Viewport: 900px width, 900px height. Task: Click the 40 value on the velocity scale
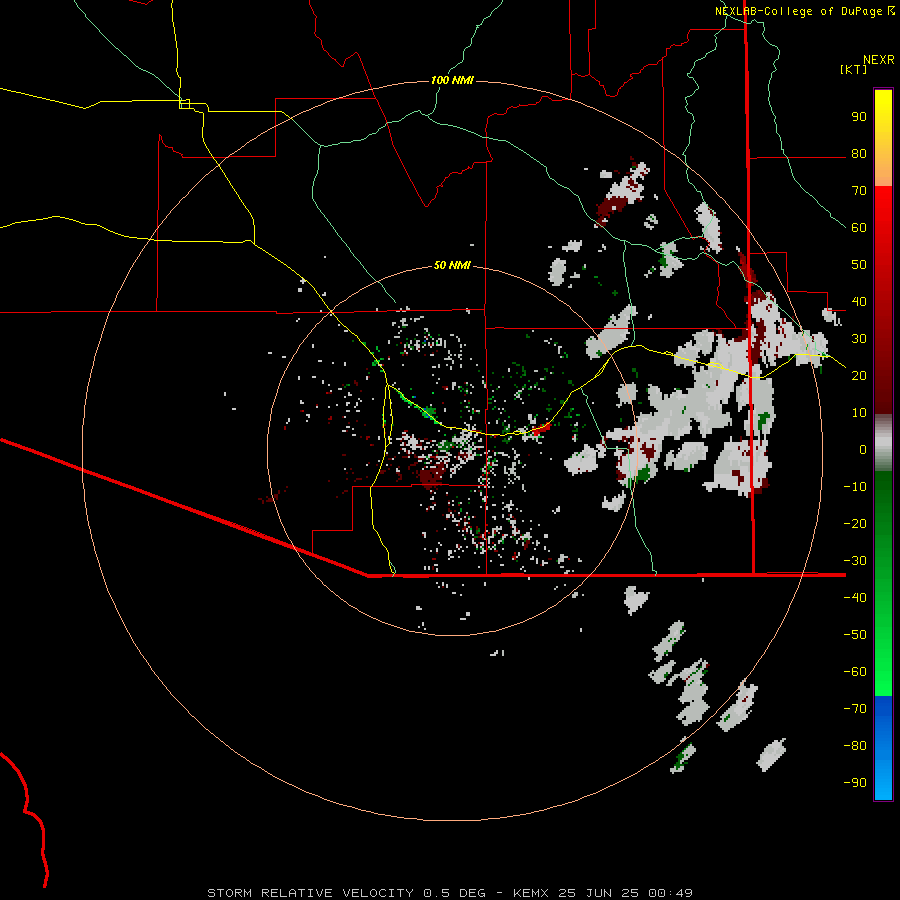859,301
